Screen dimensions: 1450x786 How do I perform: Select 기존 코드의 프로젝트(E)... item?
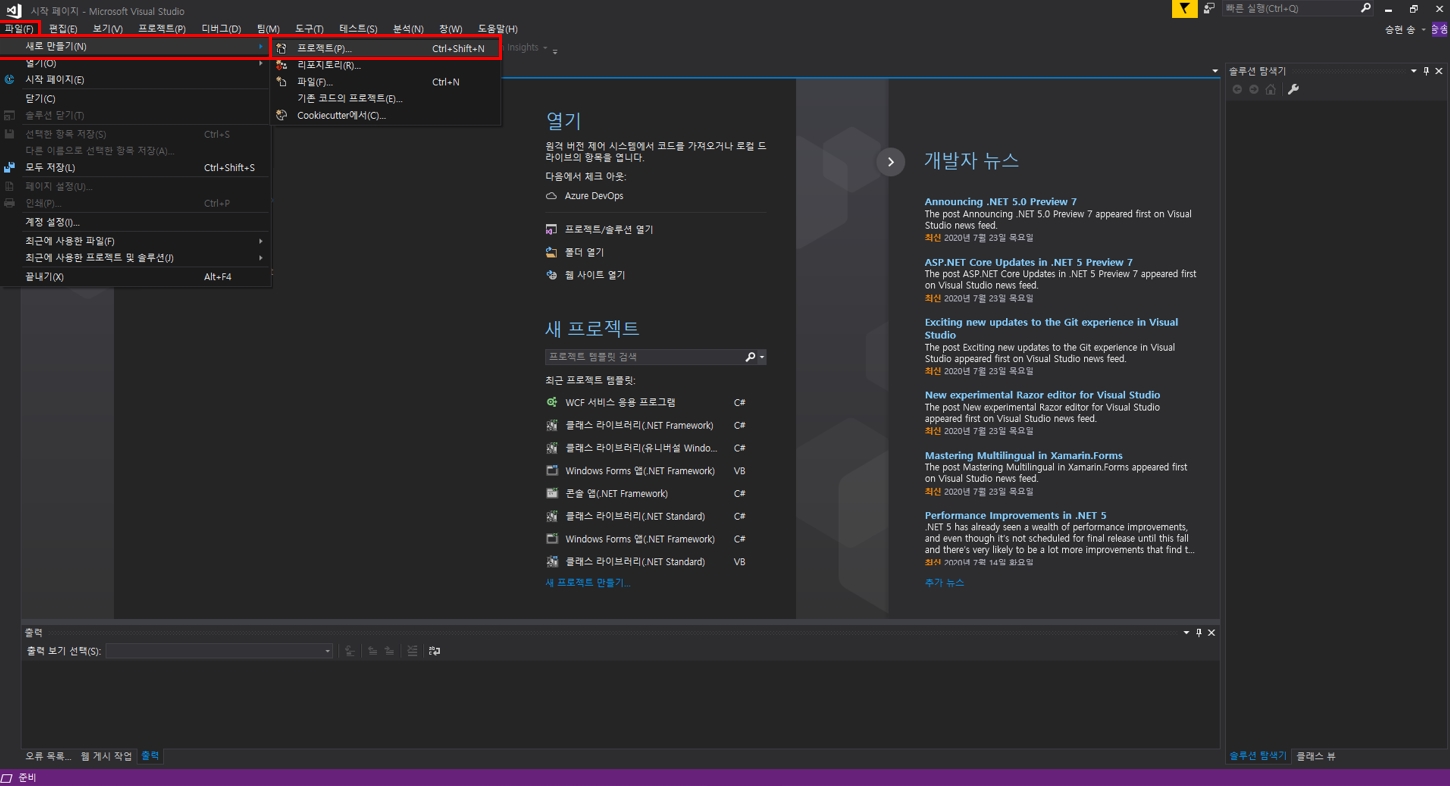click(385, 98)
